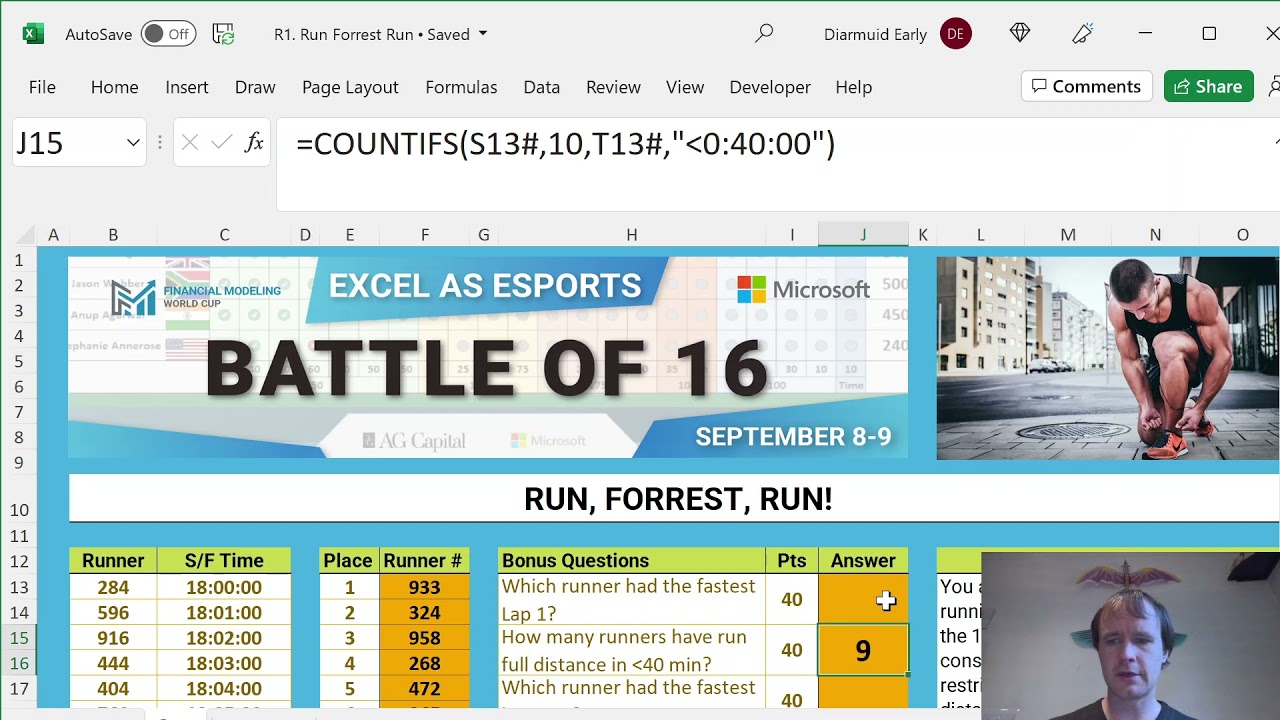The width and height of the screenshot is (1280, 720).
Task: Click the pen coming-soon features icon
Action: point(1082,34)
